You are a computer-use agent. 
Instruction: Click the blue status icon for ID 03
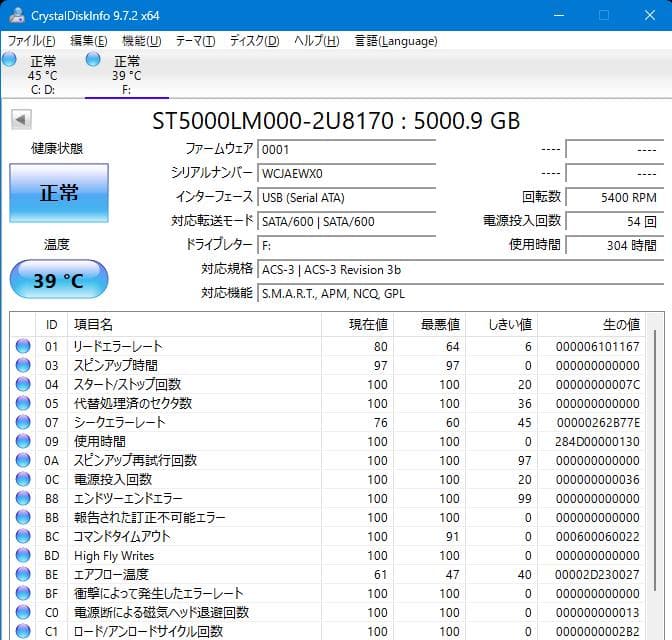click(x=23, y=365)
